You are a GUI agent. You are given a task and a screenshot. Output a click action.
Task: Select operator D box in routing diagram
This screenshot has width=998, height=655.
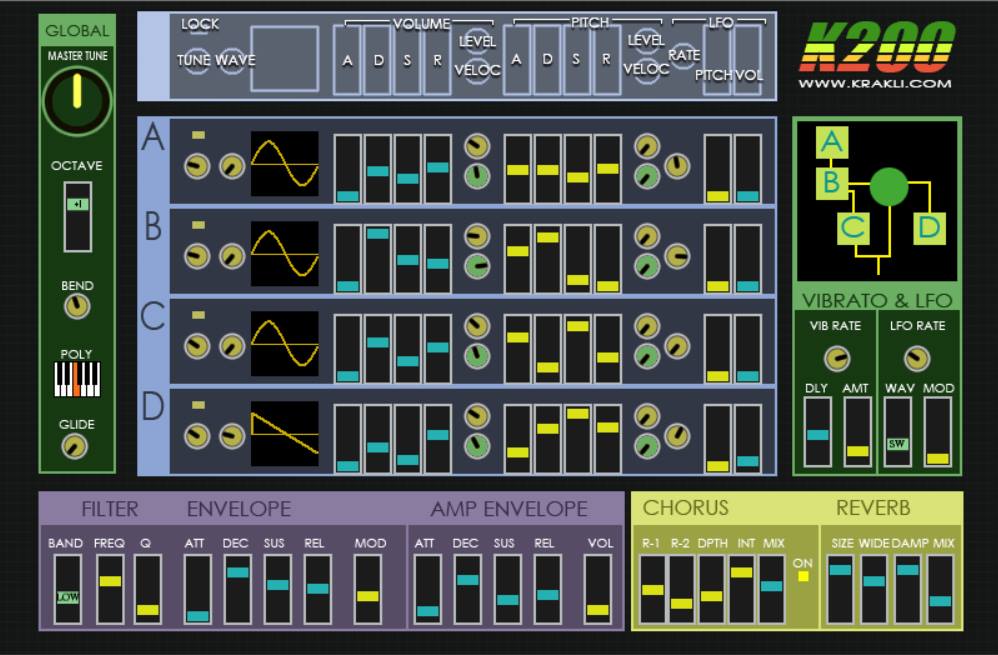pos(930,228)
